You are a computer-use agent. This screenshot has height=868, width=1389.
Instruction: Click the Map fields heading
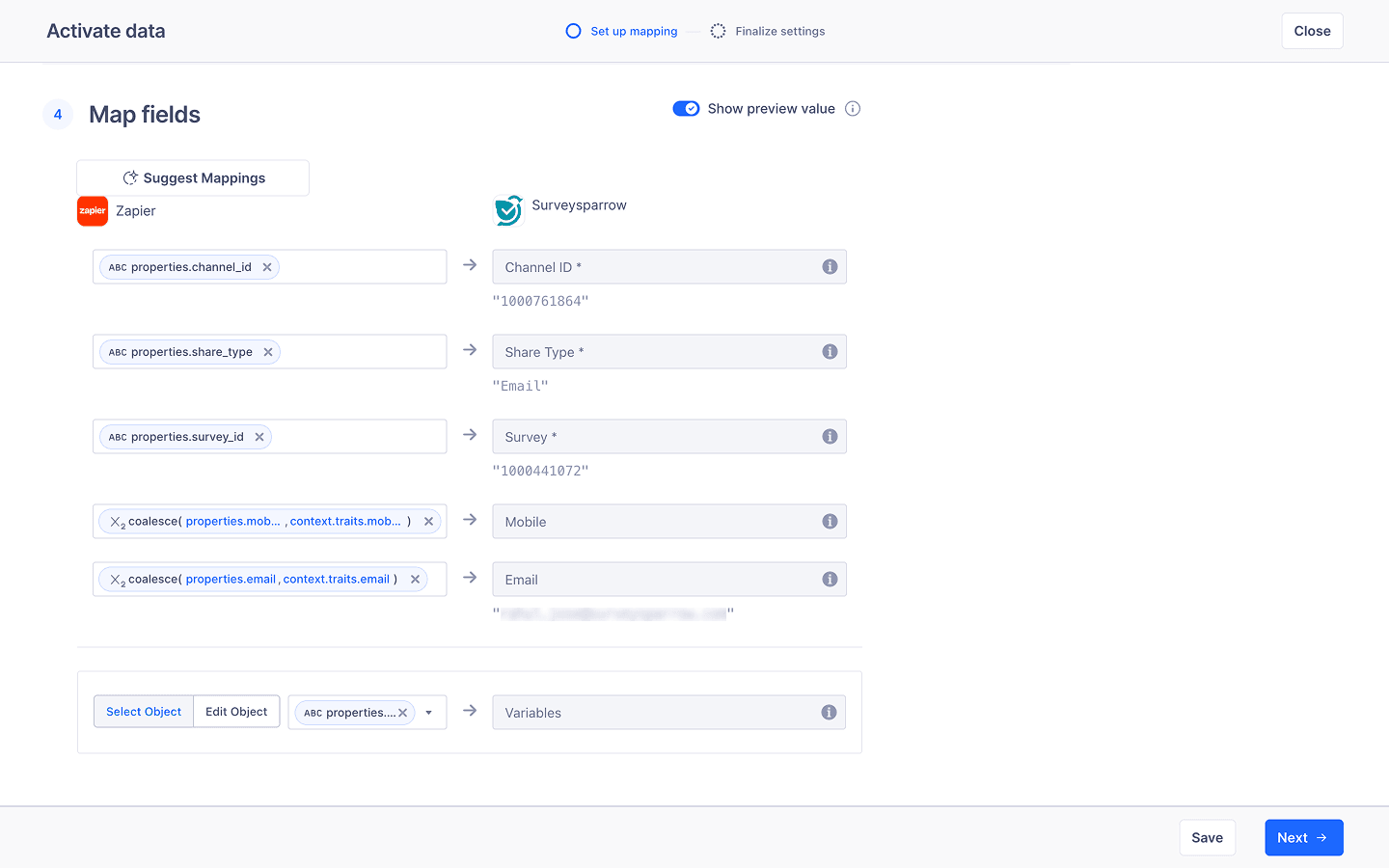(145, 115)
